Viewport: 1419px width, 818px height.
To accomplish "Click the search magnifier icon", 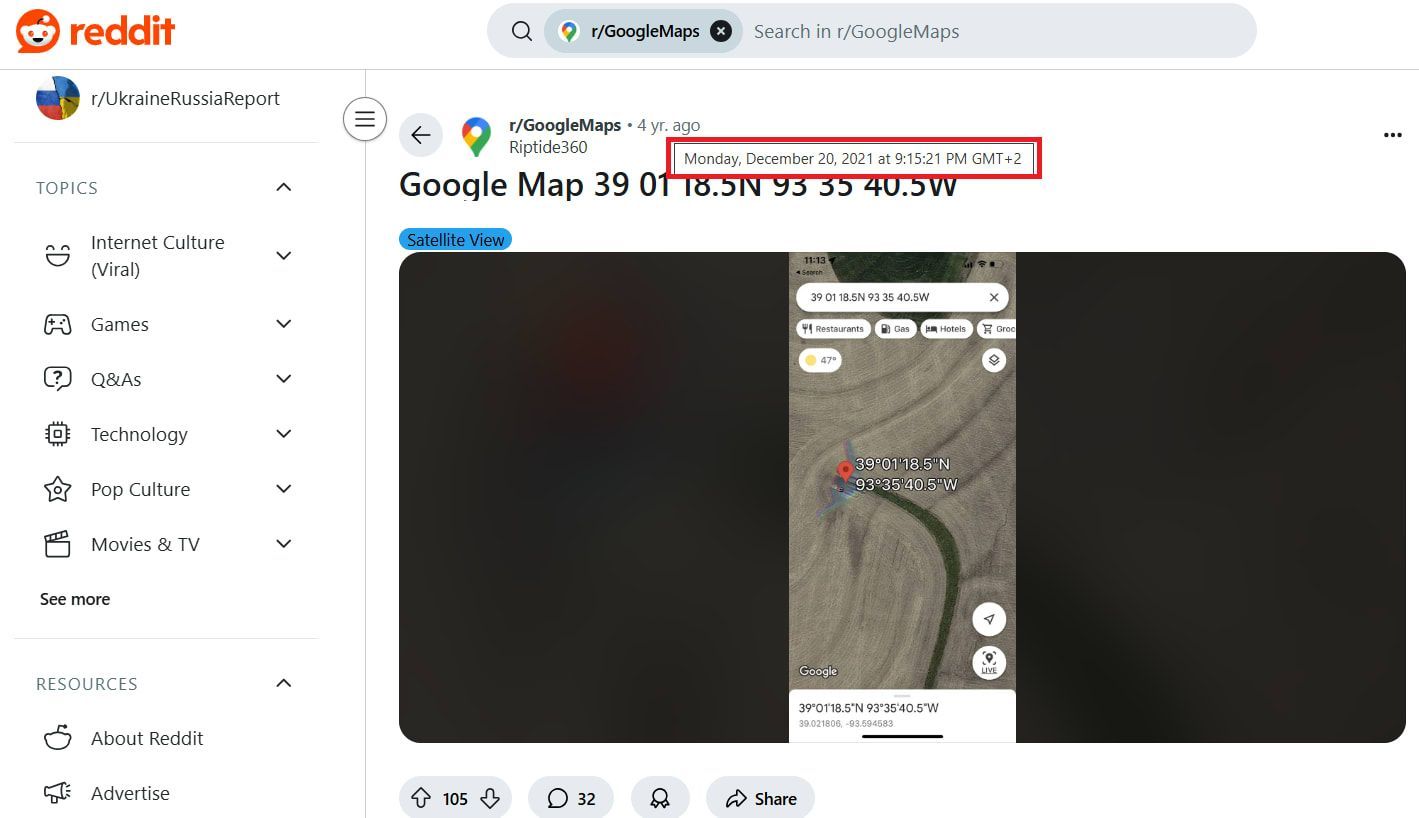I will point(521,31).
